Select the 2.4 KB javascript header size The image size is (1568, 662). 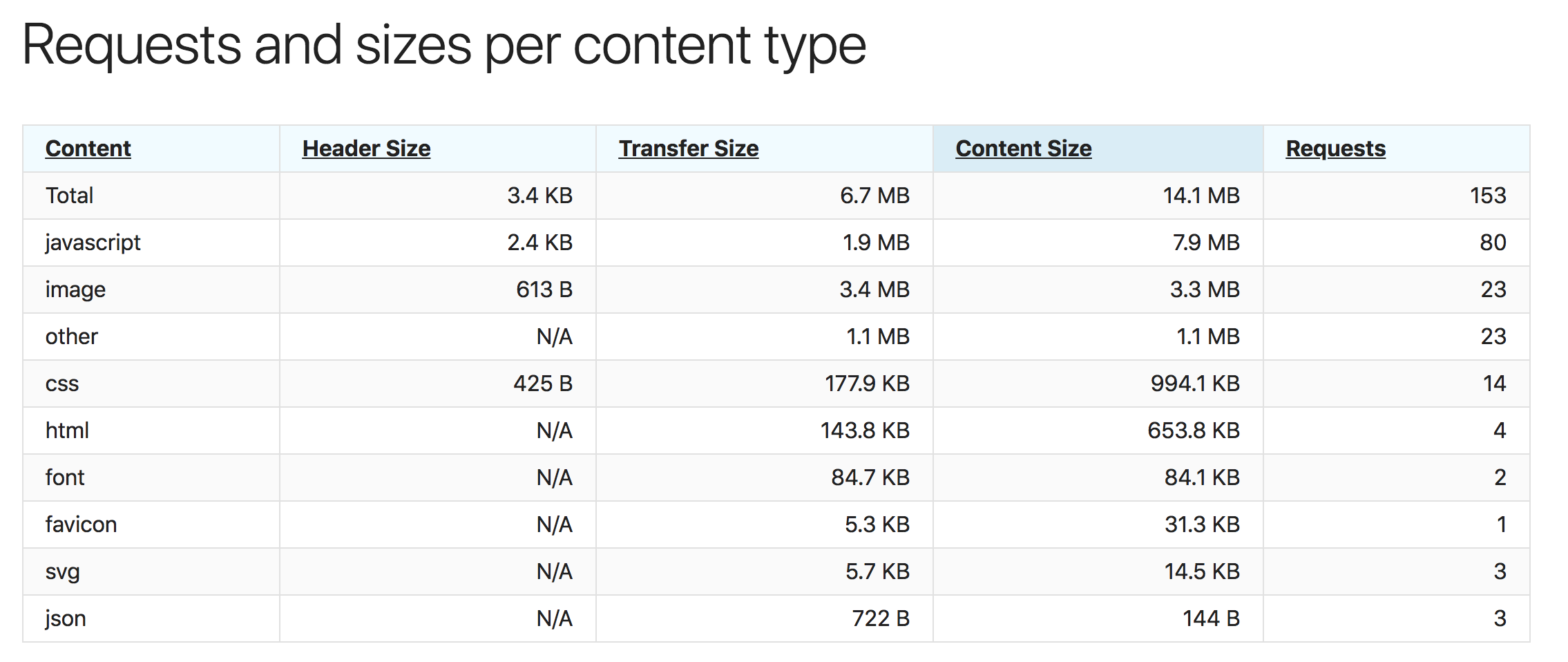coord(539,243)
